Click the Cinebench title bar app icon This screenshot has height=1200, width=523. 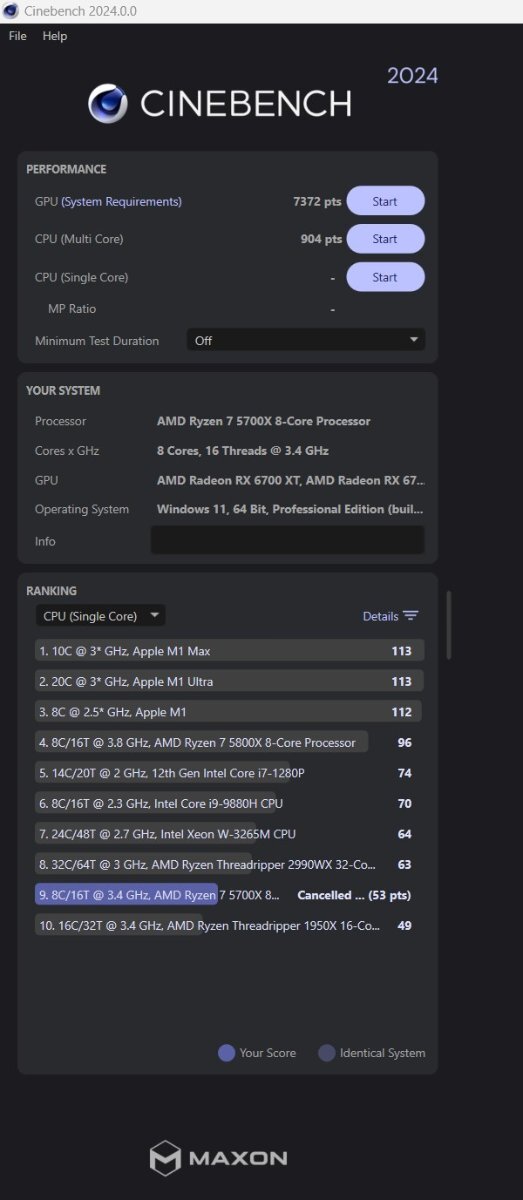(x=10, y=11)
